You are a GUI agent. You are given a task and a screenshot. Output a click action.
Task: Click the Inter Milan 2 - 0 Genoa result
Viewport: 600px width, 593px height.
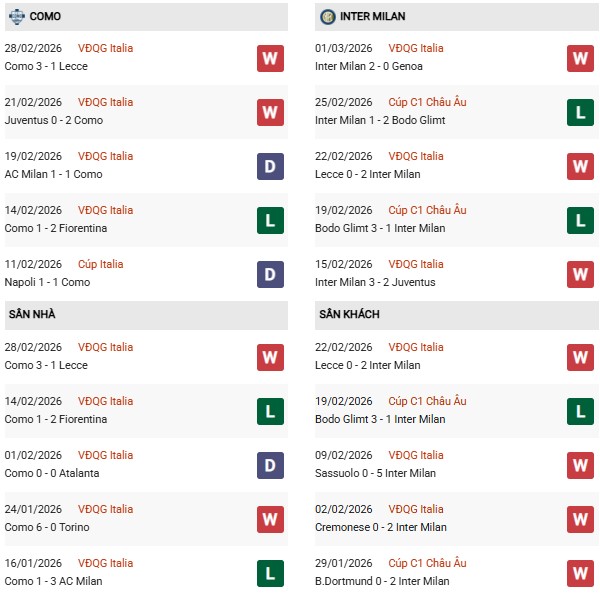coord(369,66)
